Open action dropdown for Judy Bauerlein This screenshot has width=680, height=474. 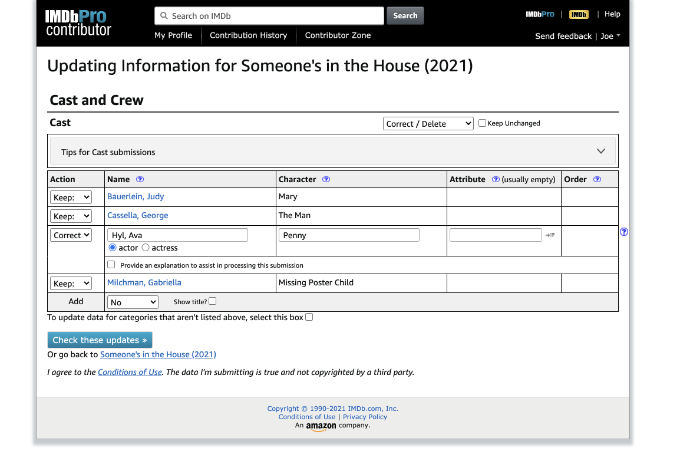tap(71, 197)
